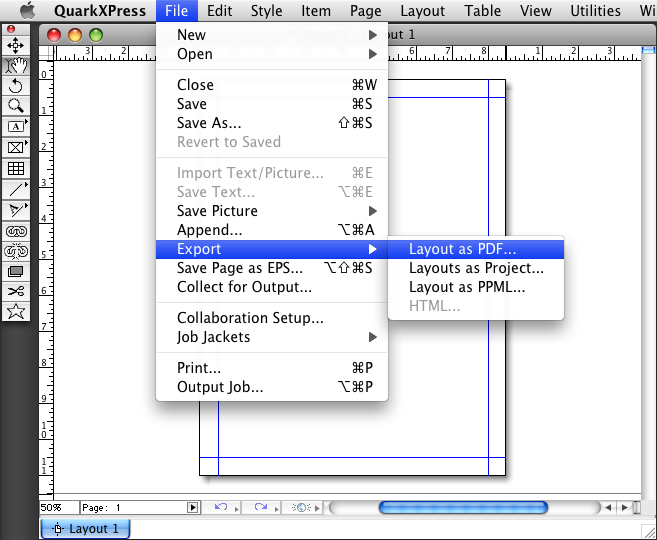
Task: Choose Append... in the File menu
Action: coord(272,230)
